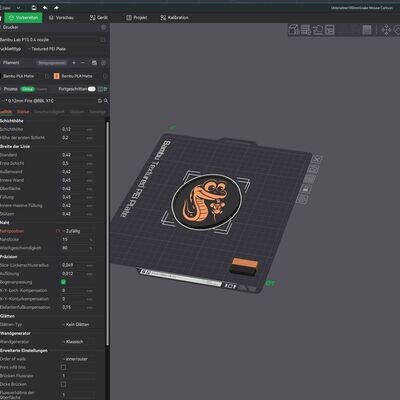
Task: Click the Arrange all objects icon
Action: [330, 30]
